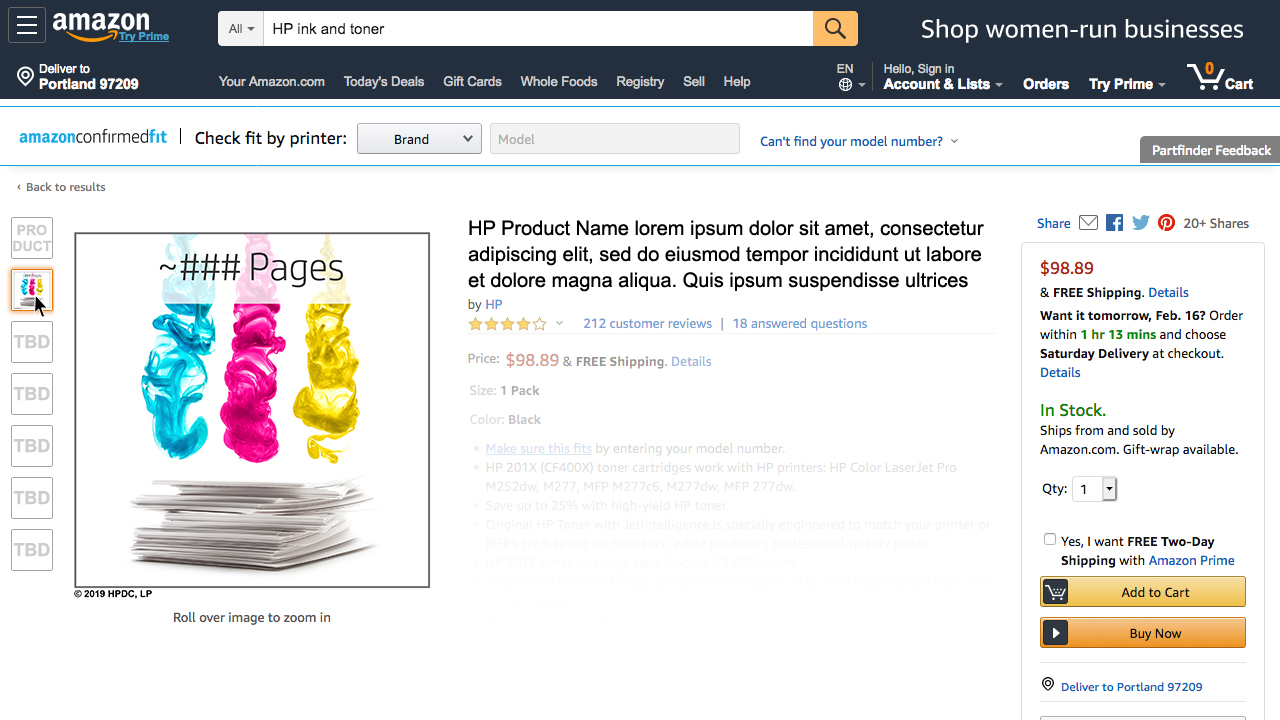Image resolution: width=1280 pixels, height=720 pixels.
Task: Click the Buy Now button
Action: [x=1143, y=633]
